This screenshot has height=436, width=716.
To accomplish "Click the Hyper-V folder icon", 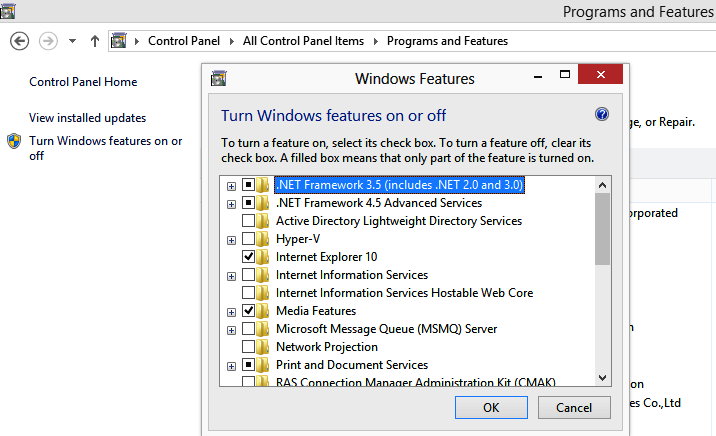I will point(264,239).
